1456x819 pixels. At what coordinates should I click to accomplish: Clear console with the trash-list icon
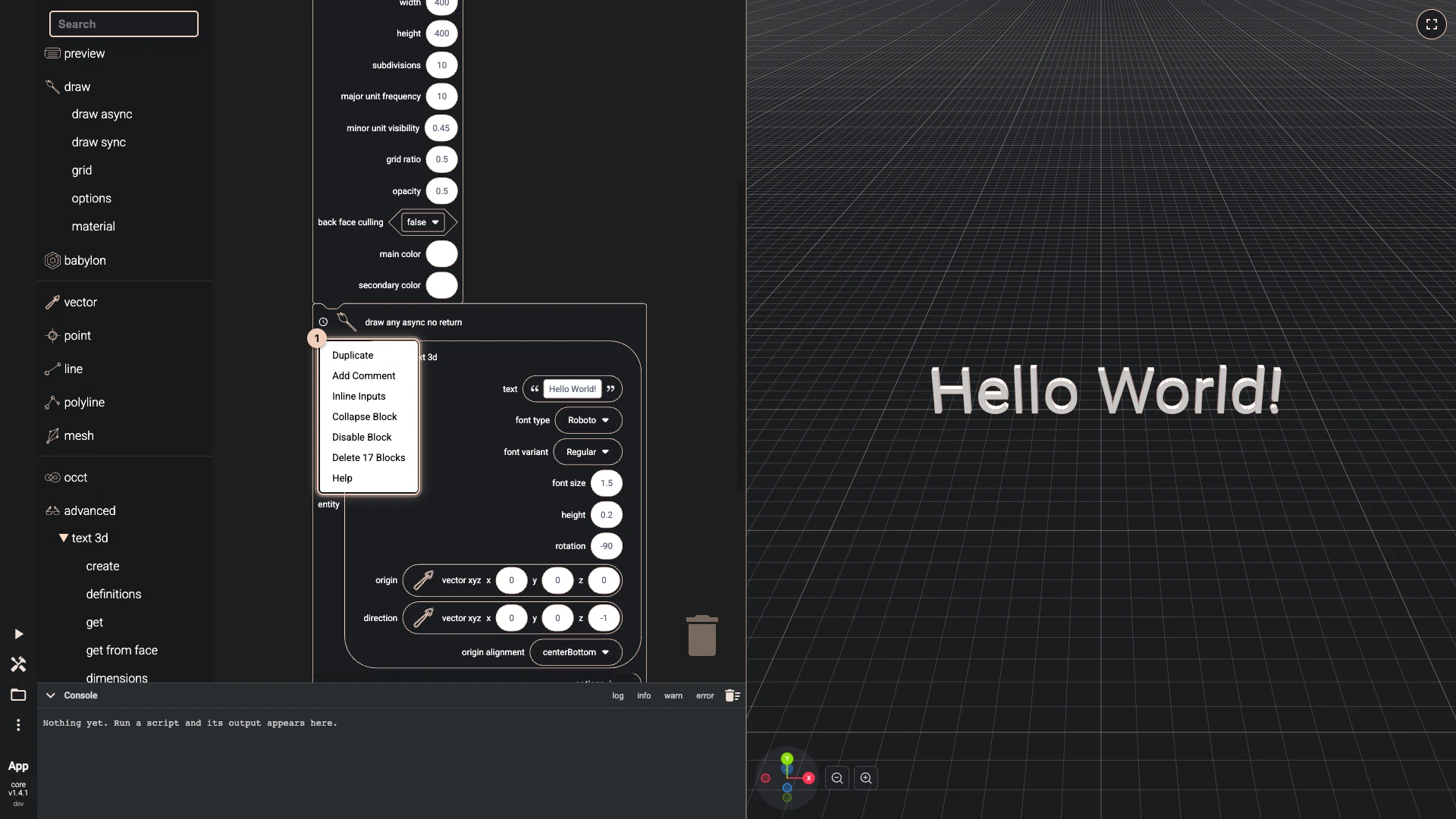[x=732, y=695]
